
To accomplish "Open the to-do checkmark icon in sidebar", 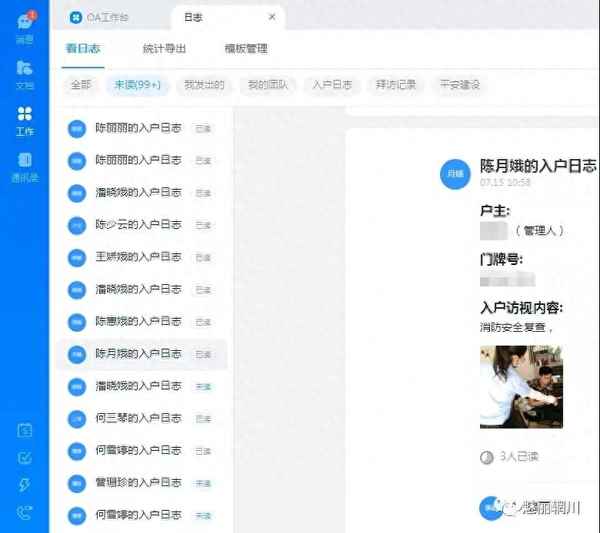I will 25,458.
